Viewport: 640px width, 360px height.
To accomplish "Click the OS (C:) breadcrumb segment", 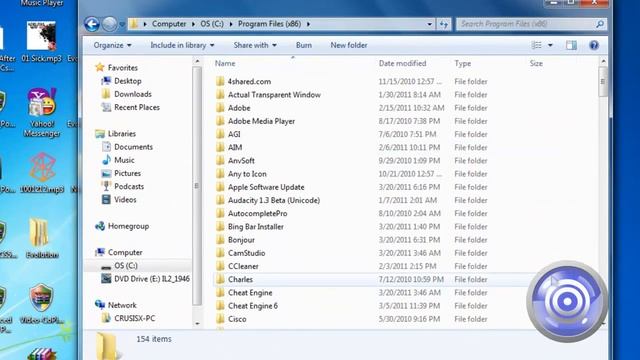I will coord(212,24).
